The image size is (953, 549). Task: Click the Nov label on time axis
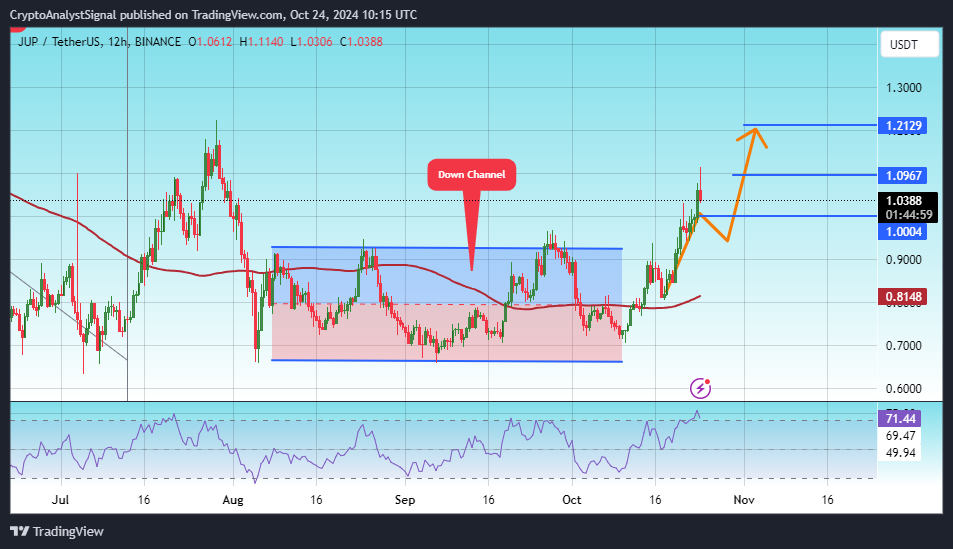pyautogui.click(x=744, y=500)
